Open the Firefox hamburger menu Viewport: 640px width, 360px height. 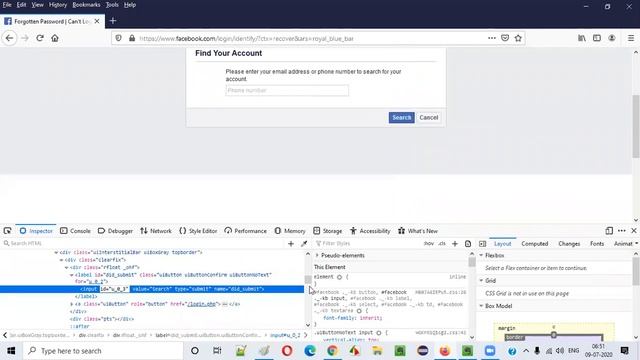pyautogui.click(x=631, y=38)
